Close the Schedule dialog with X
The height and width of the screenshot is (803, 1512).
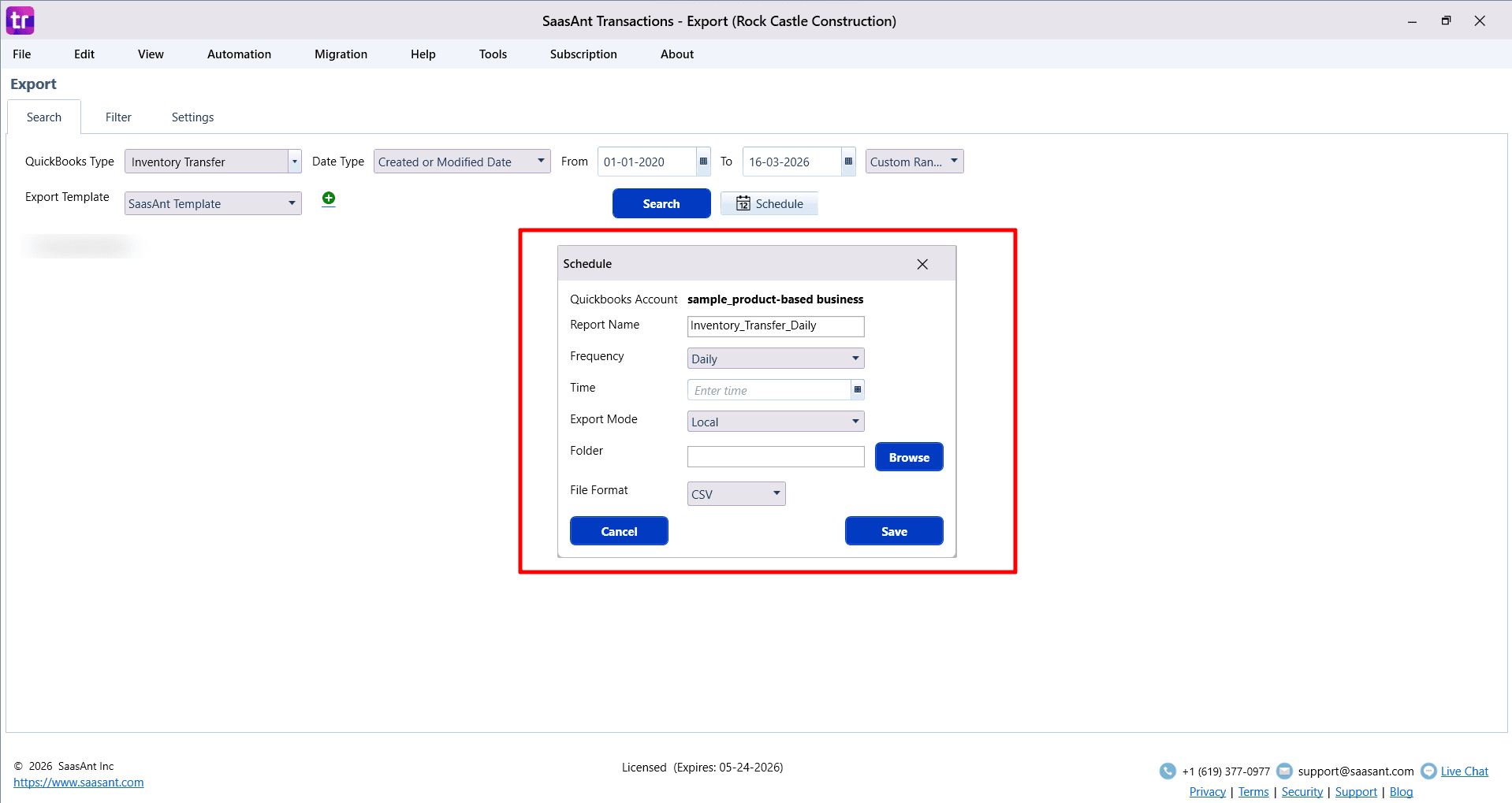(x=922, y=264)
